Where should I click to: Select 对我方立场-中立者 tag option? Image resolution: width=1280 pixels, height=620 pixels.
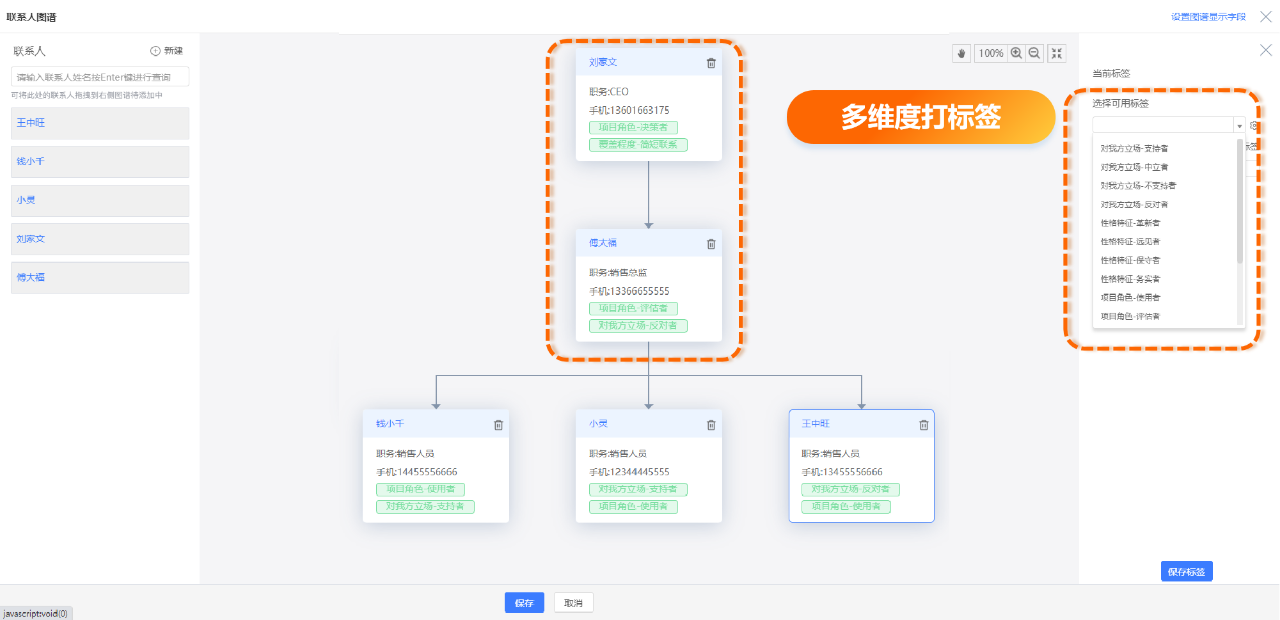tap(1134, 167)
